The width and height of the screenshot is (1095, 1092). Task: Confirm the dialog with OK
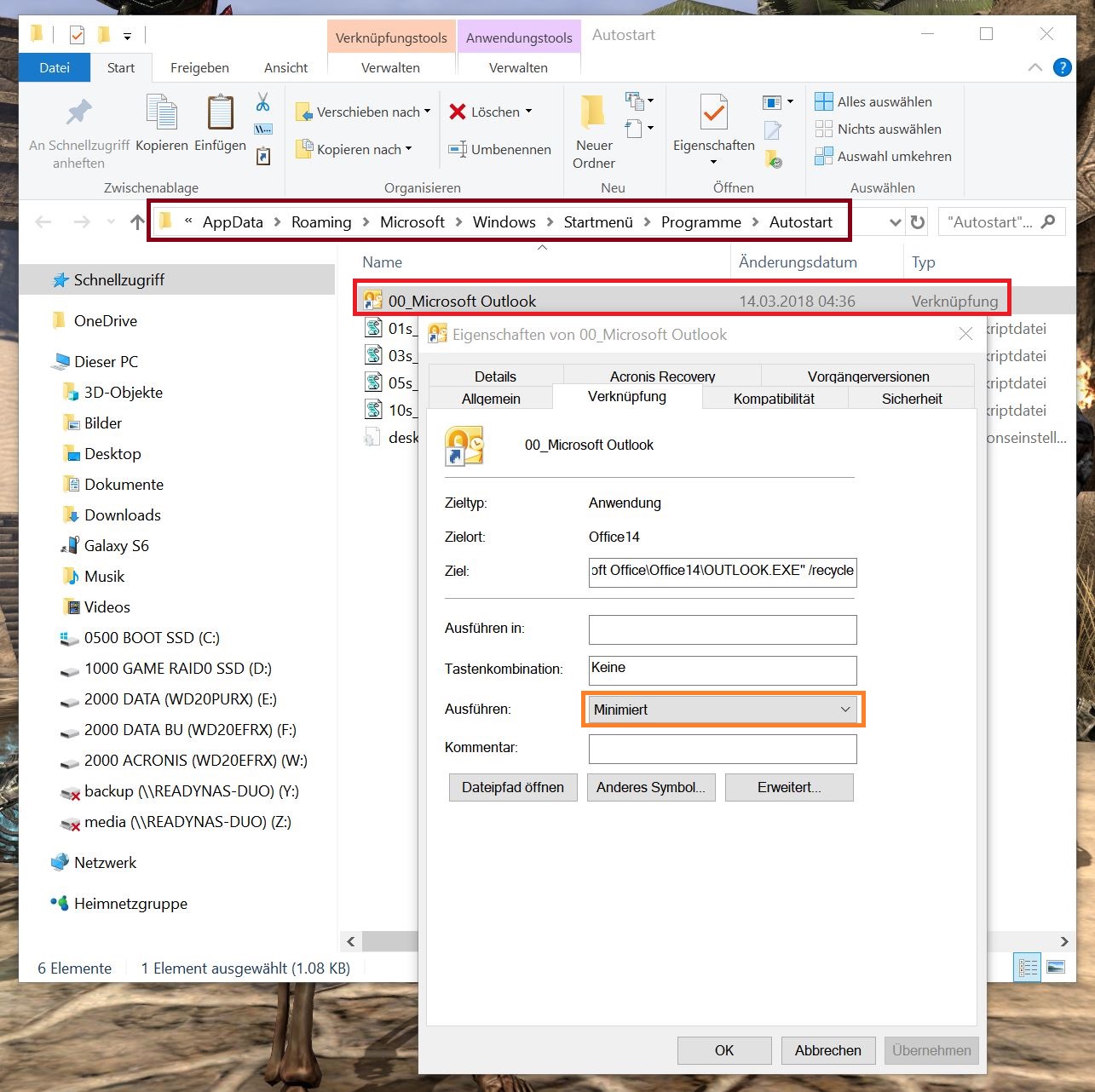coord(724,1050)
